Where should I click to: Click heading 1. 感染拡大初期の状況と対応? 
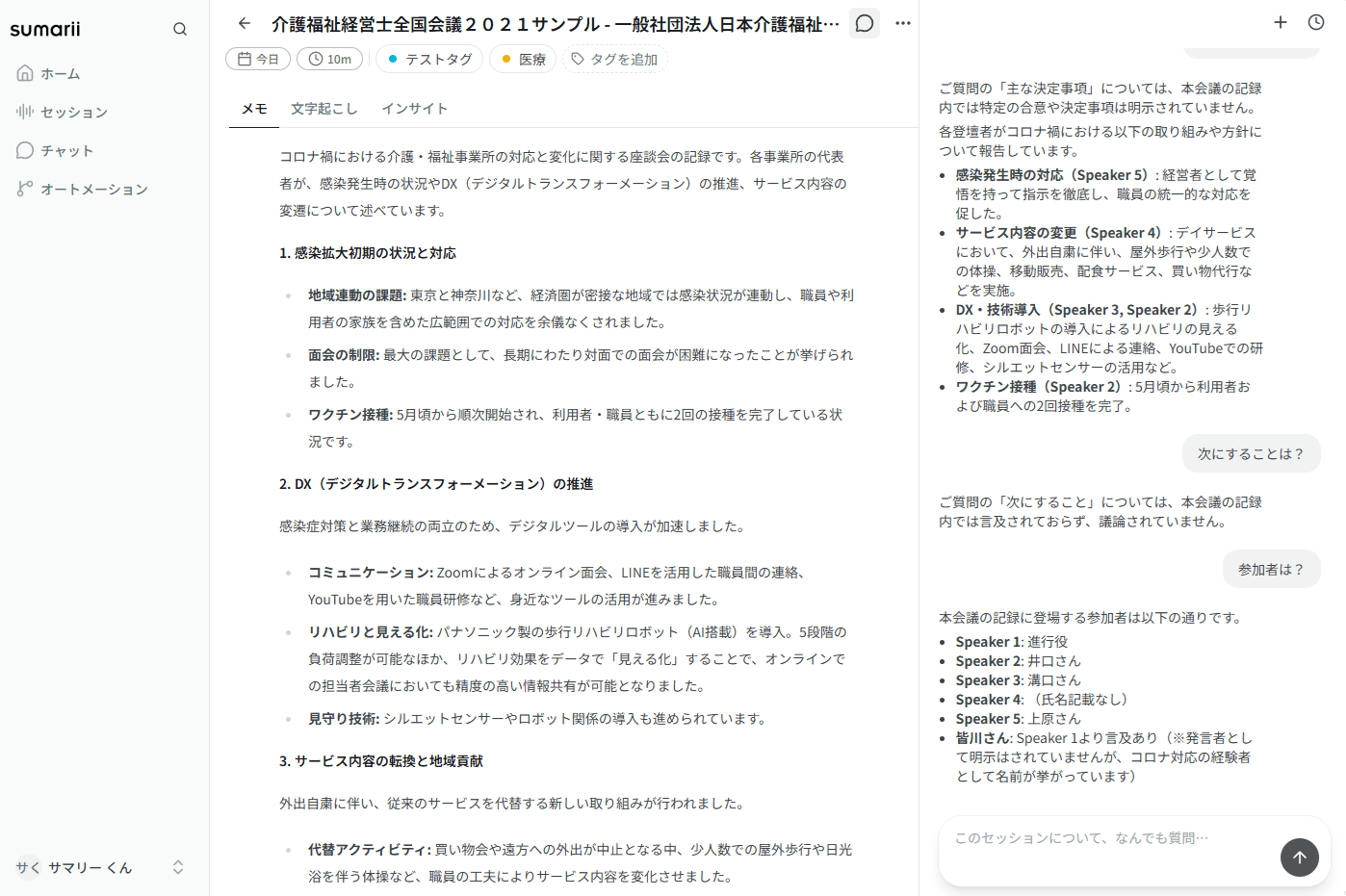pos(368,253)
